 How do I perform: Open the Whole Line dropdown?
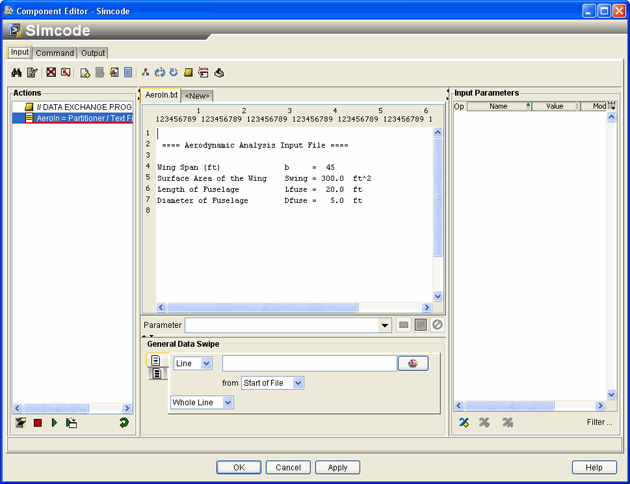tap(227, 402)
